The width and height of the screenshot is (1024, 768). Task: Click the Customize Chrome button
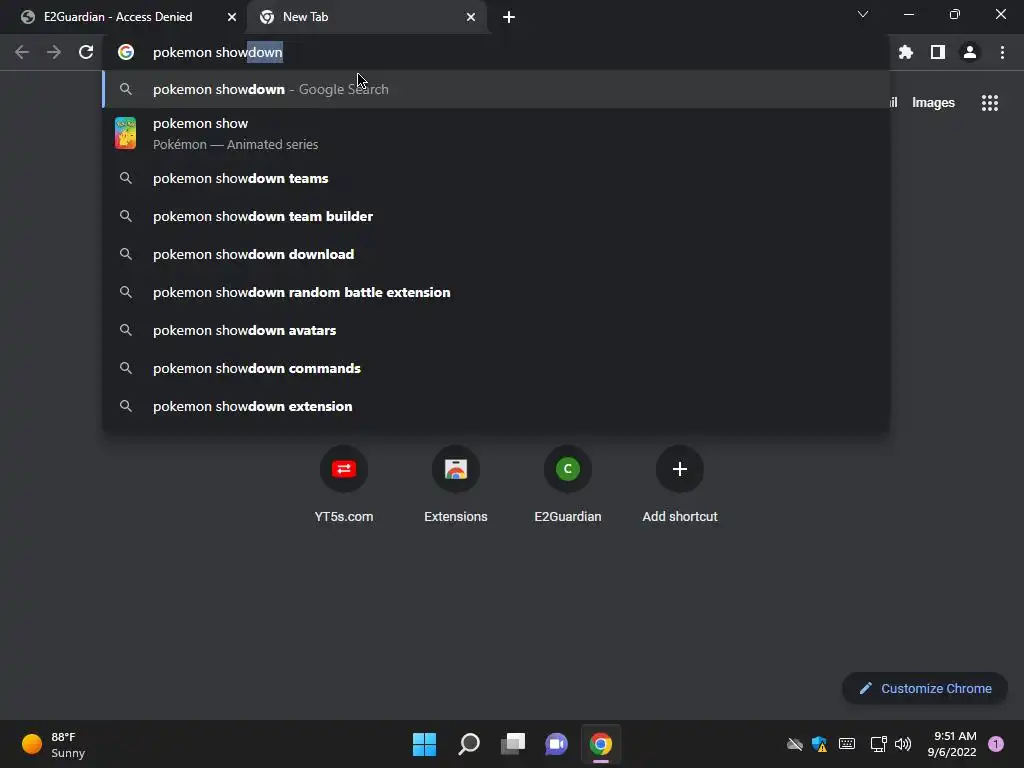(x=925, y=688)
